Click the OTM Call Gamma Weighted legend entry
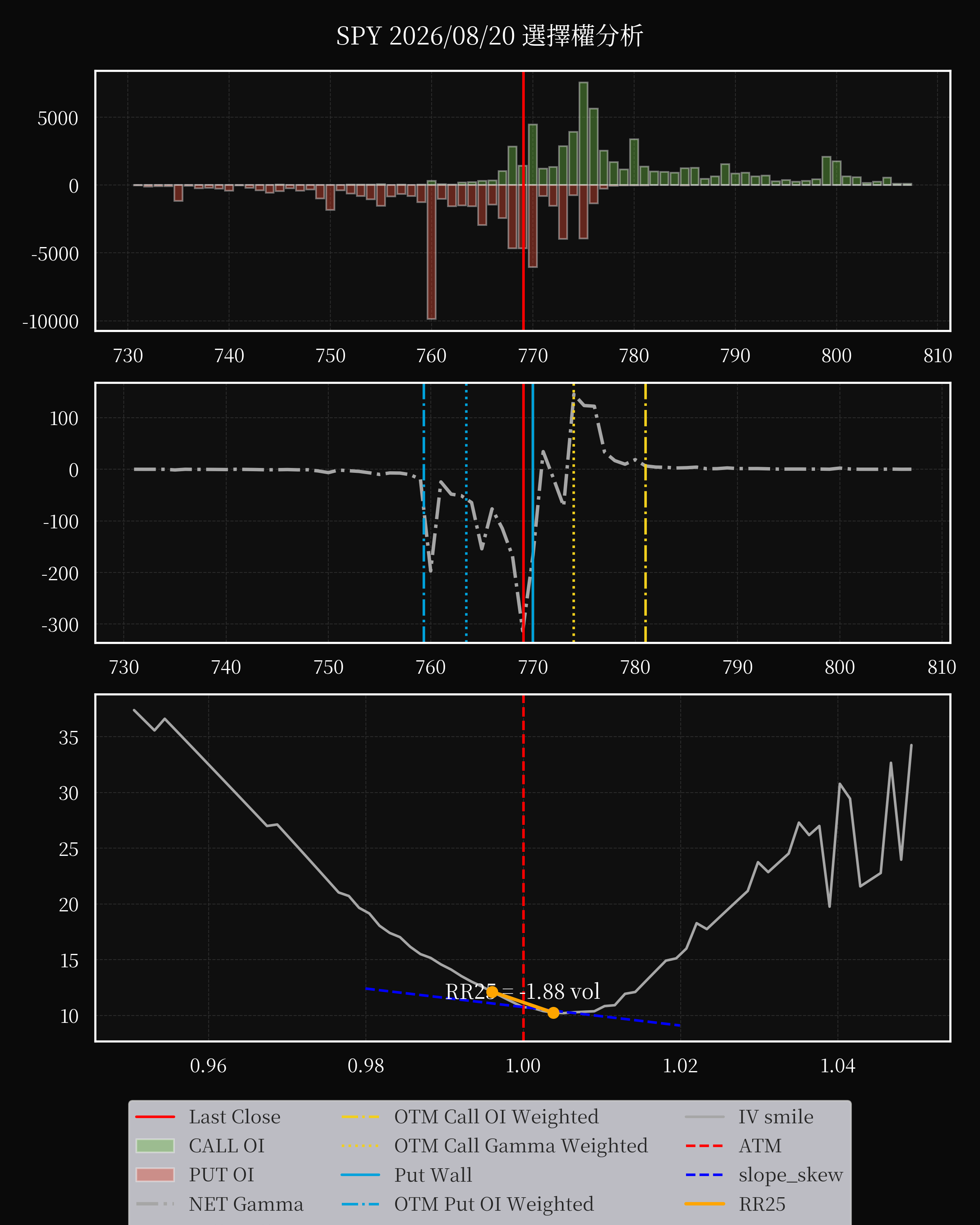Screen dimensions: 980x1225 coord(494,1145)
